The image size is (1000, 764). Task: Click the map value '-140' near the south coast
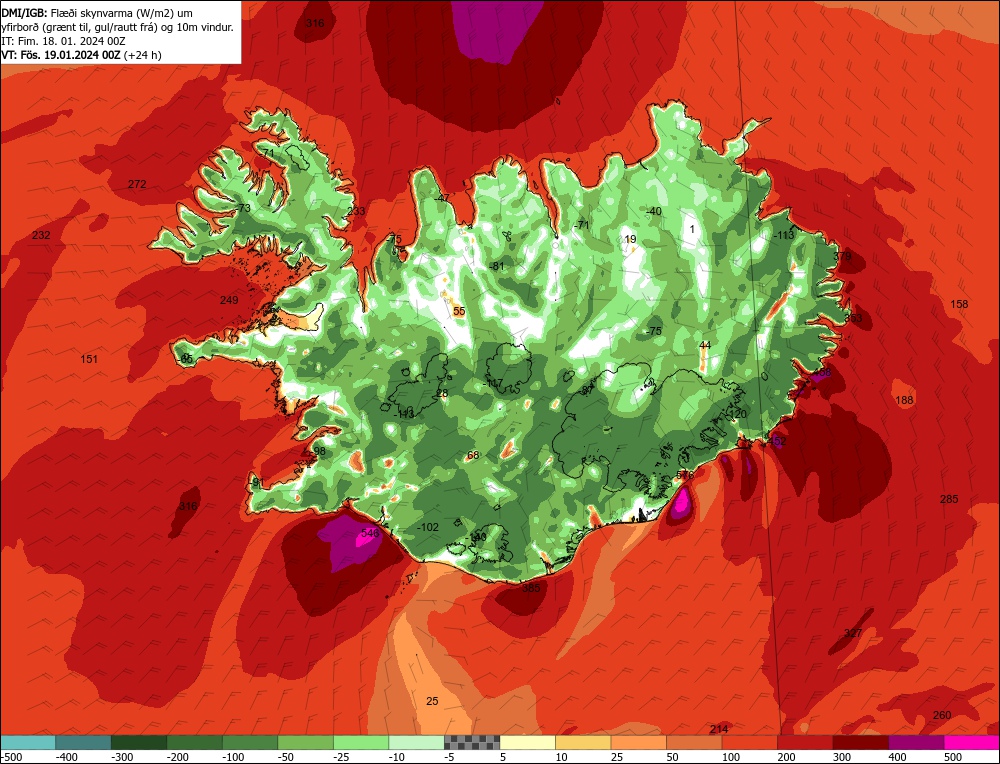click(x=476, y=538)
